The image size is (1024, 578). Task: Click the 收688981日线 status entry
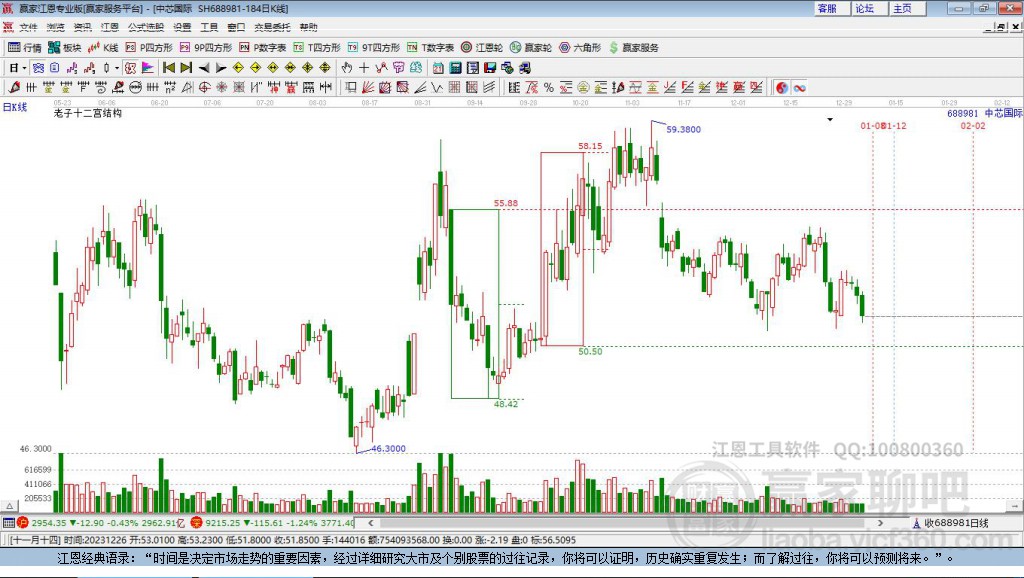click(950, 522)
